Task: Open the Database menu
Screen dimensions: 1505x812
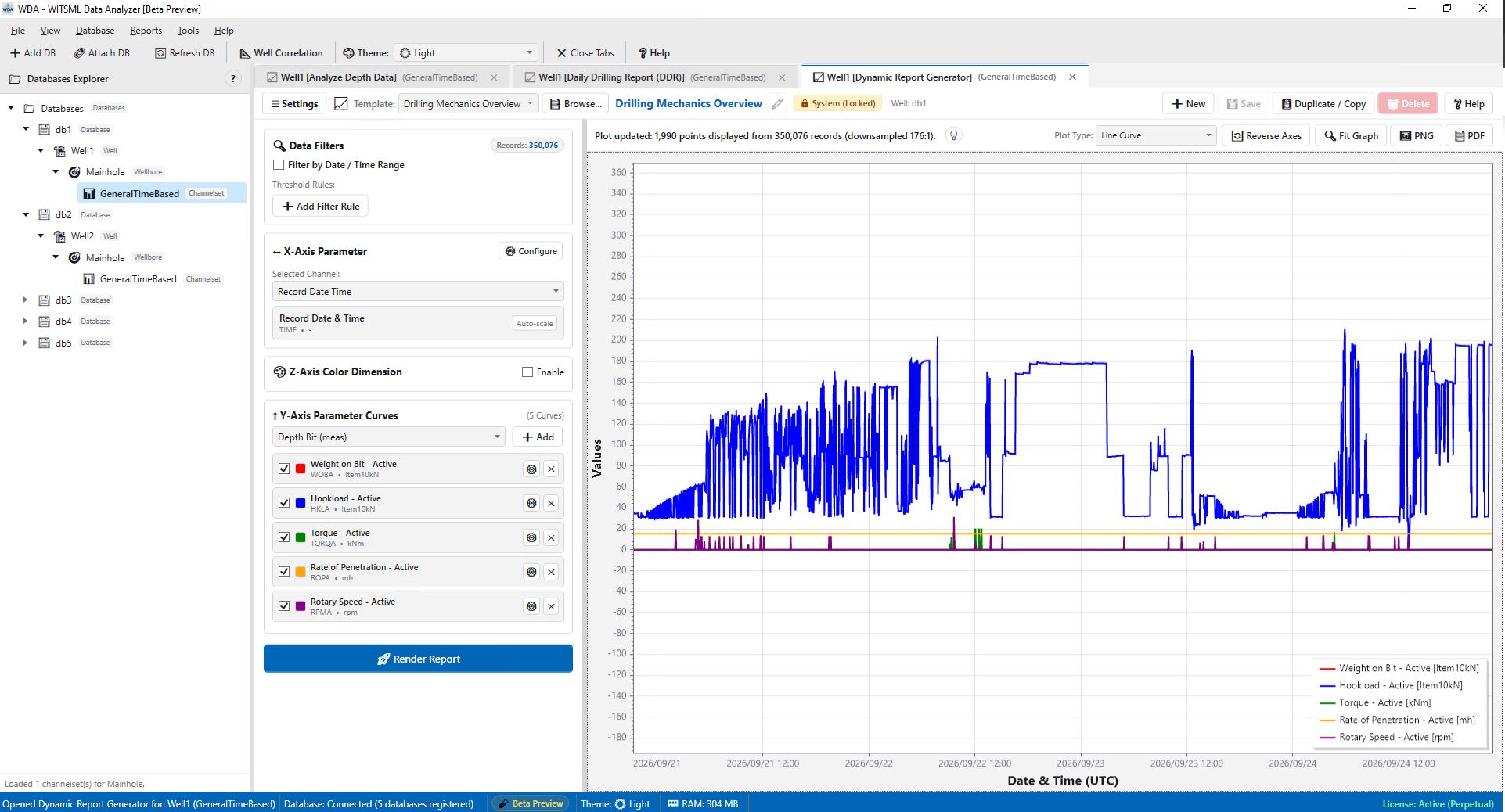Action: coord(95,31)
